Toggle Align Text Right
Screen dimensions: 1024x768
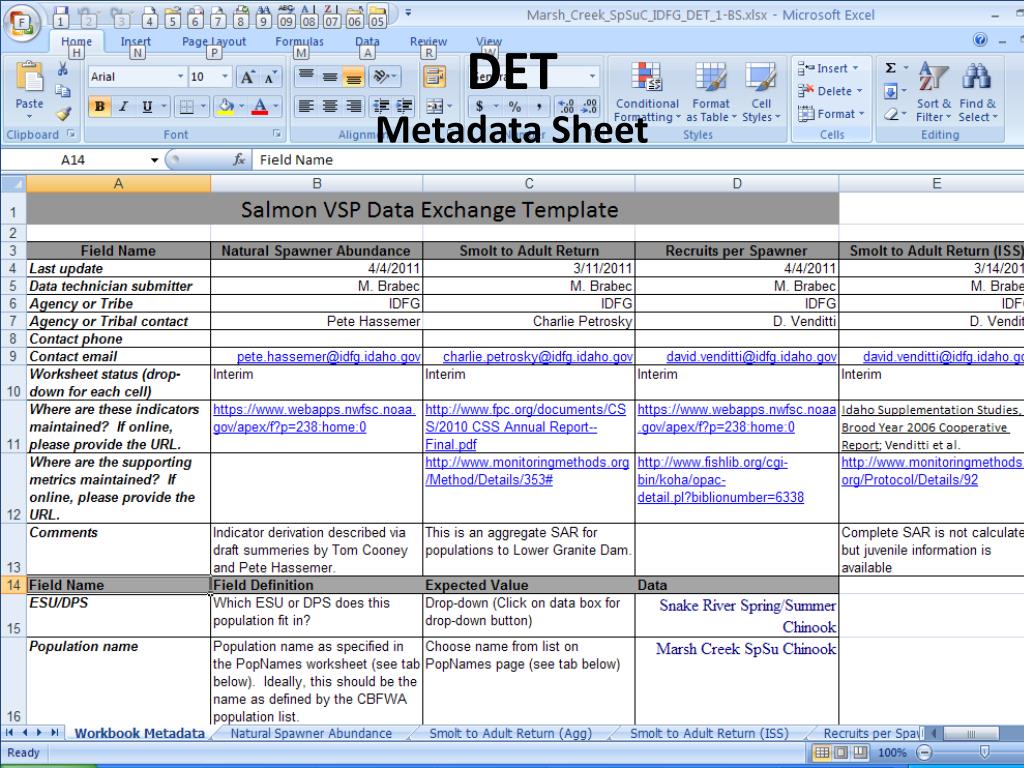pyautogui.click(x=353, y=106)
